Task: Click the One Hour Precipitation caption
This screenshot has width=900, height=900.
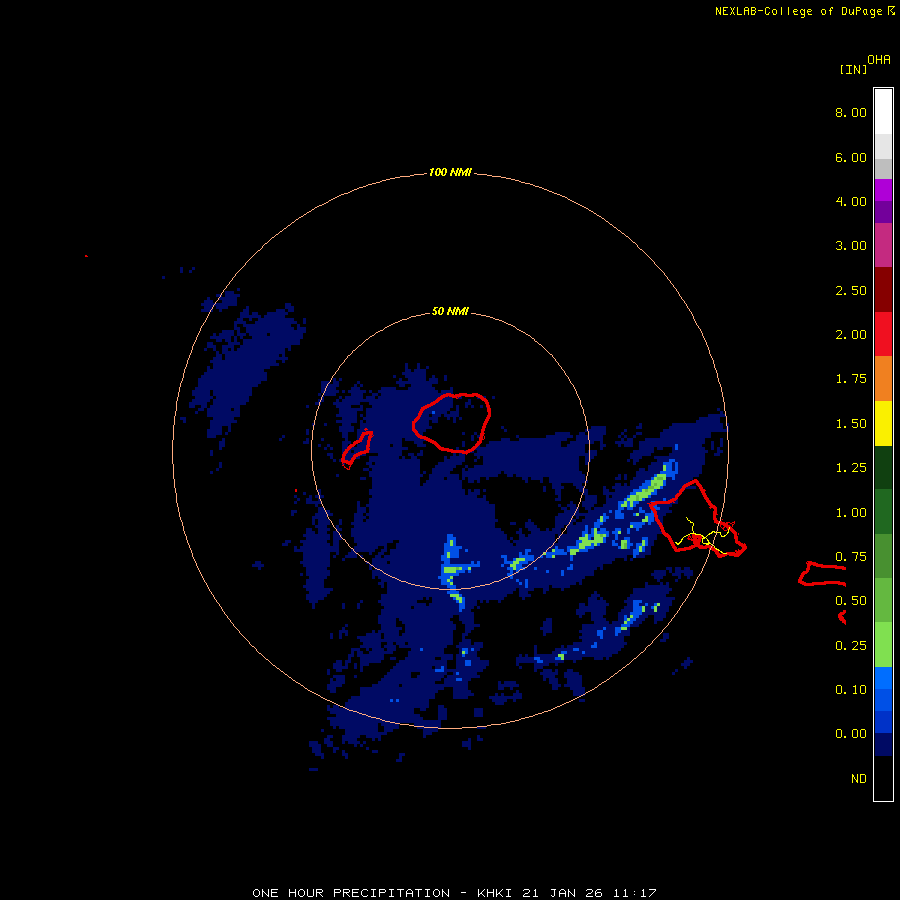Action: point(454,893)
